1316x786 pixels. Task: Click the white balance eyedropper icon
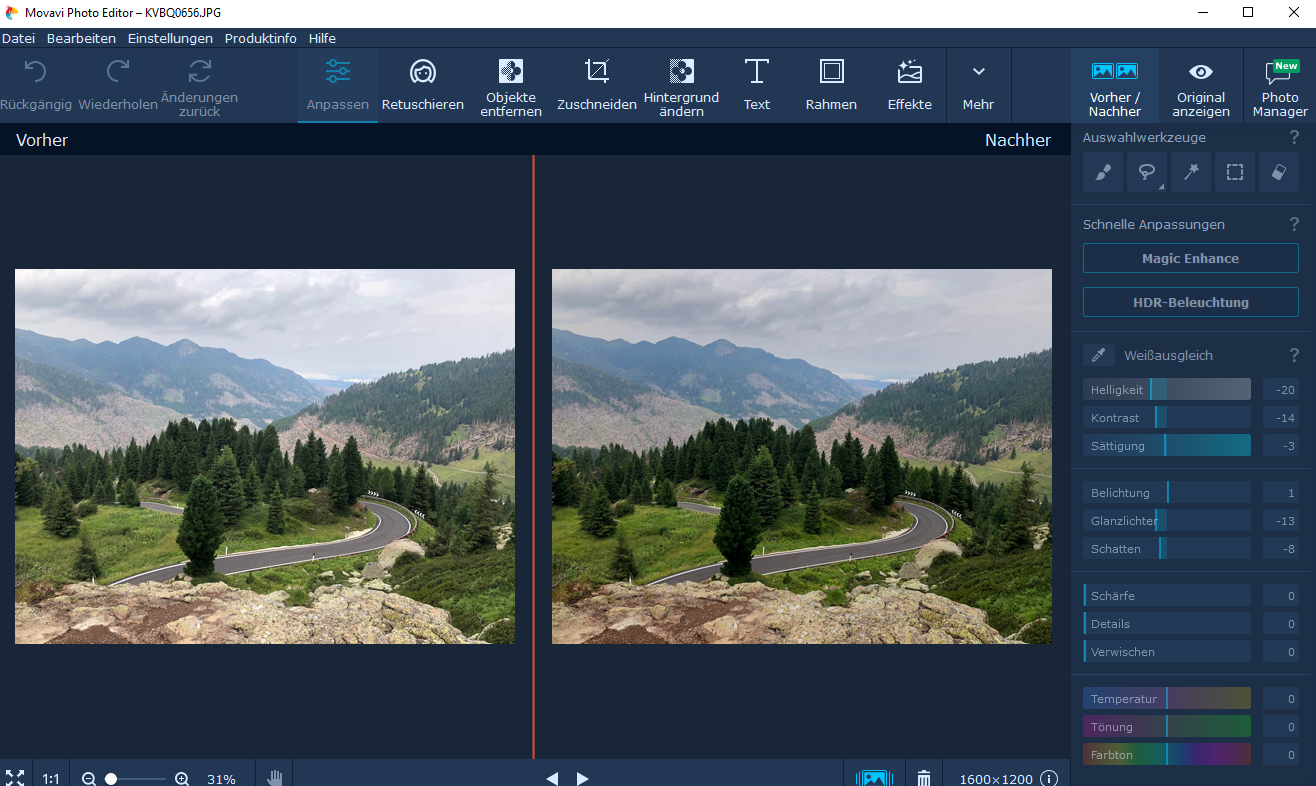click(1098, 355)
